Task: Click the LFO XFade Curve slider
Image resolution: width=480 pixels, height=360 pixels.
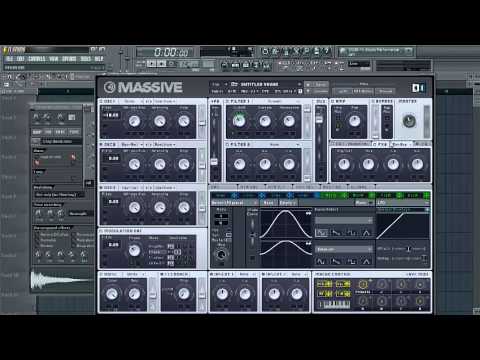Action: tap(252, 235)
